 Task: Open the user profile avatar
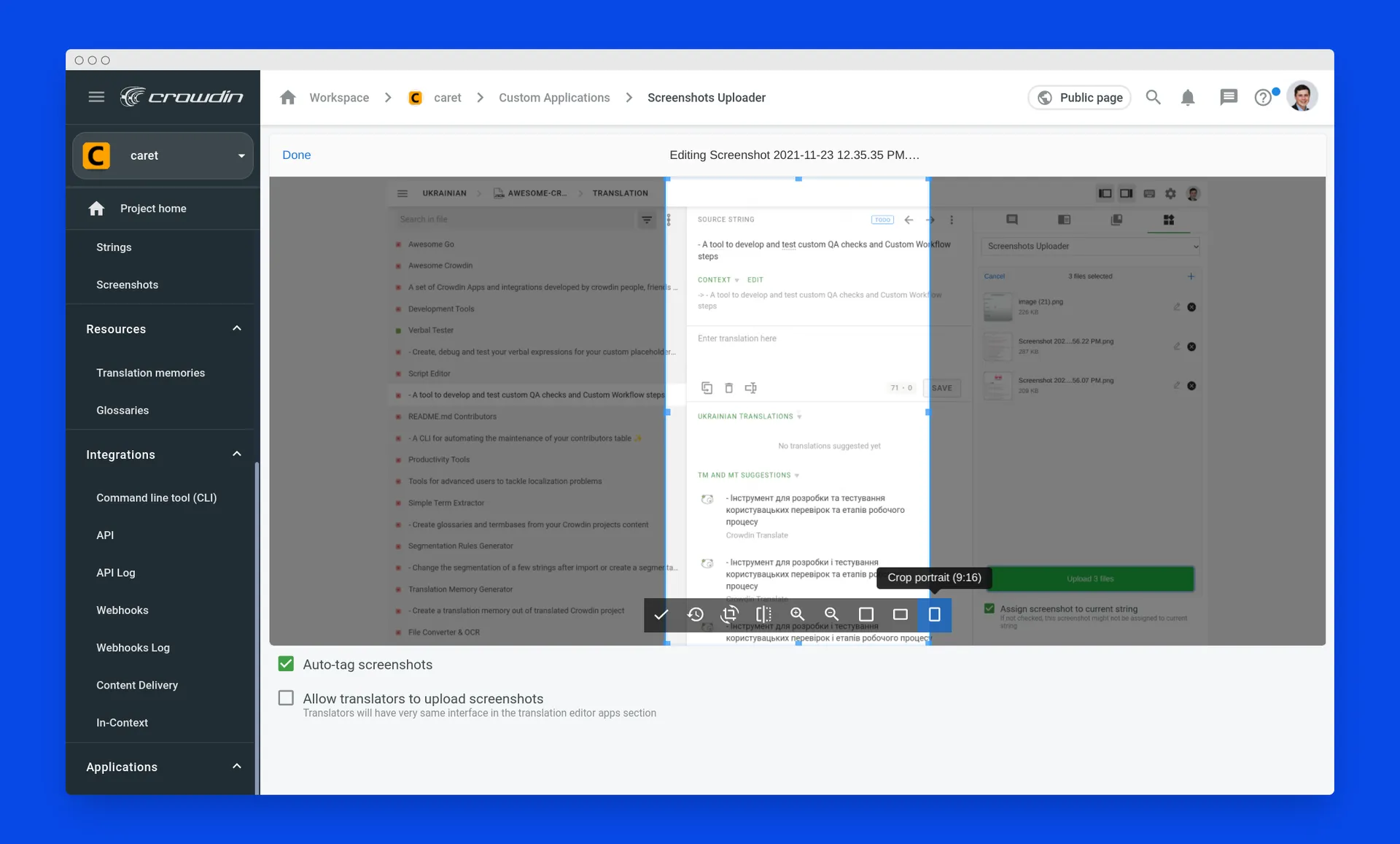tap(1302, 96)
